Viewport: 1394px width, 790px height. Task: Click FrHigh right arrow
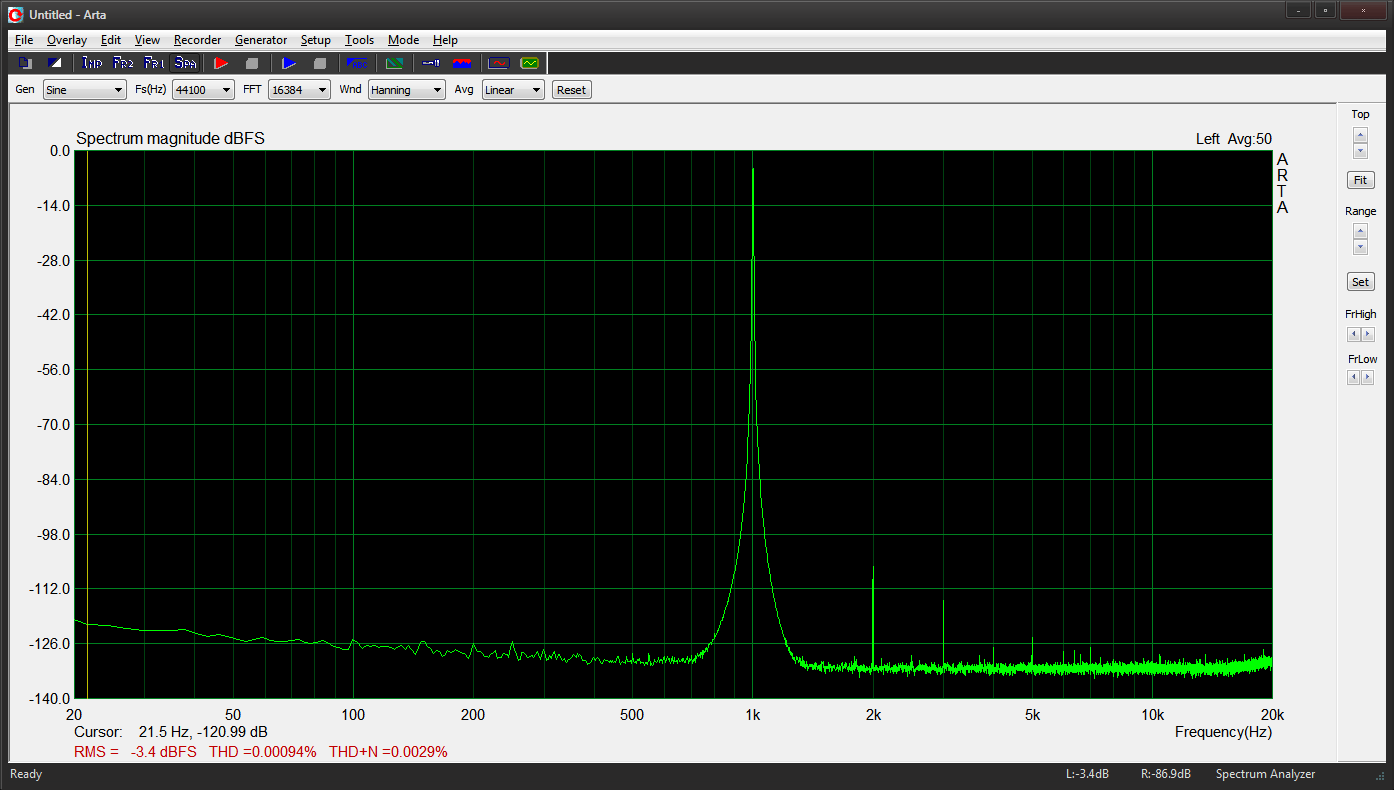coord(1368,334)
